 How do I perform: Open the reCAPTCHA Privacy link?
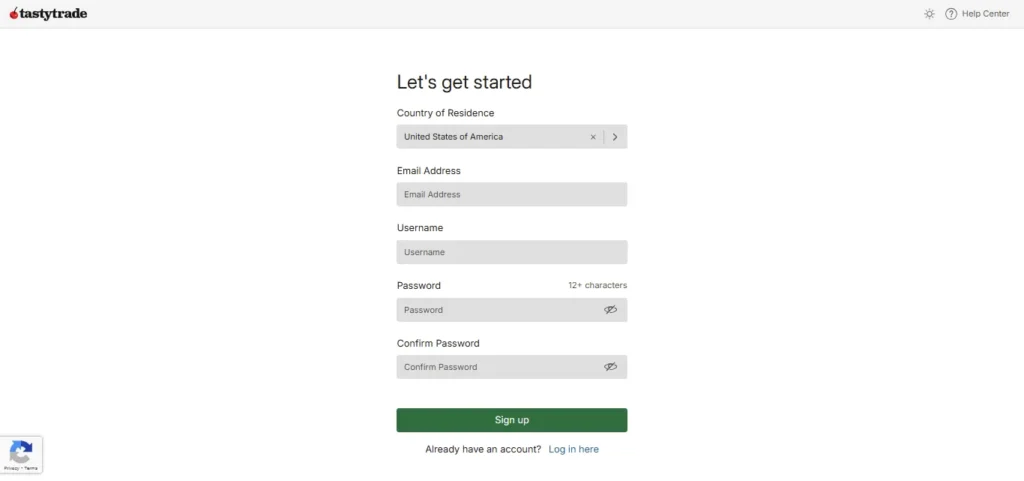point(11,468)
